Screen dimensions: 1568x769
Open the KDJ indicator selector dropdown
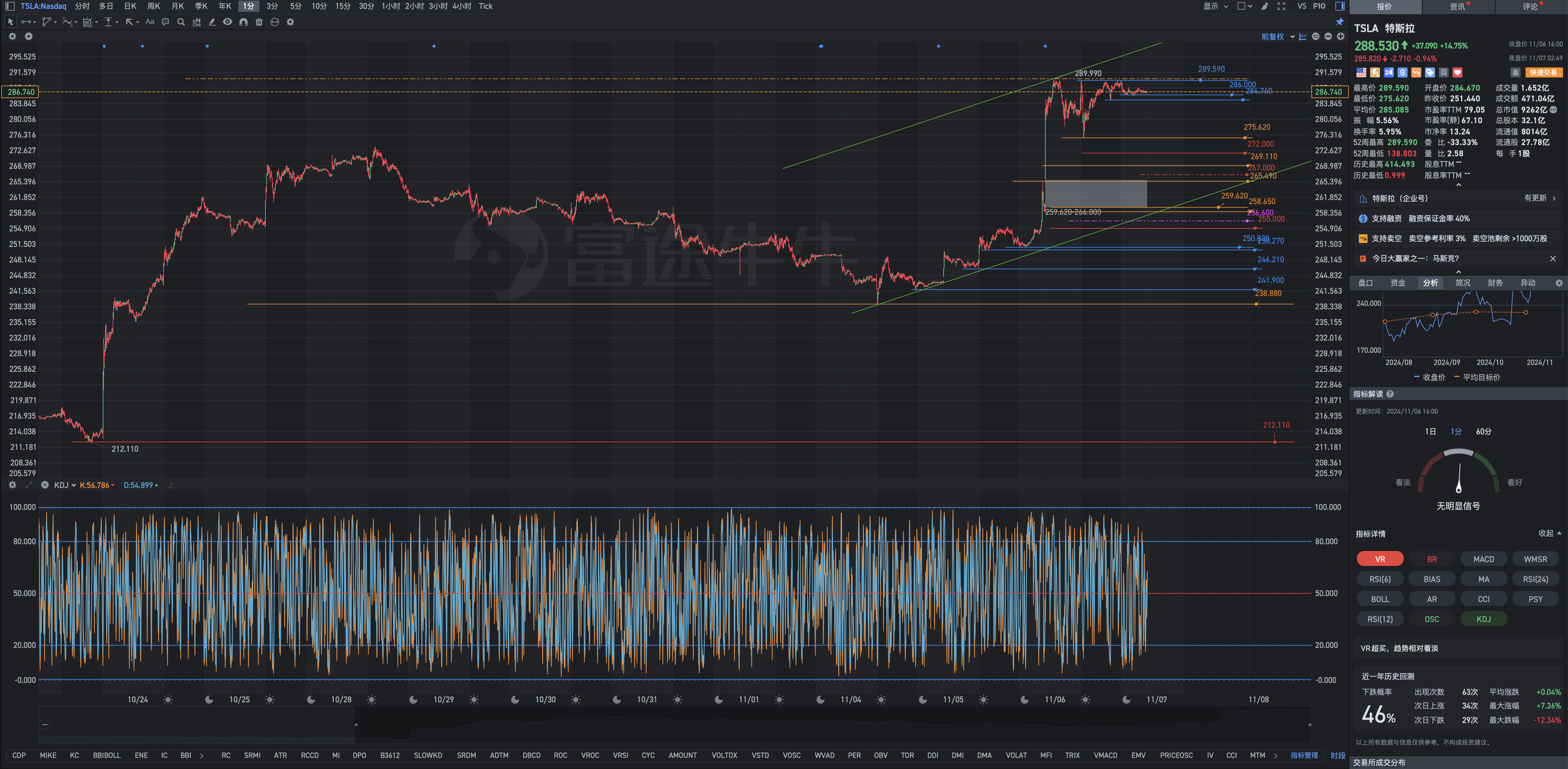point(65,485)
